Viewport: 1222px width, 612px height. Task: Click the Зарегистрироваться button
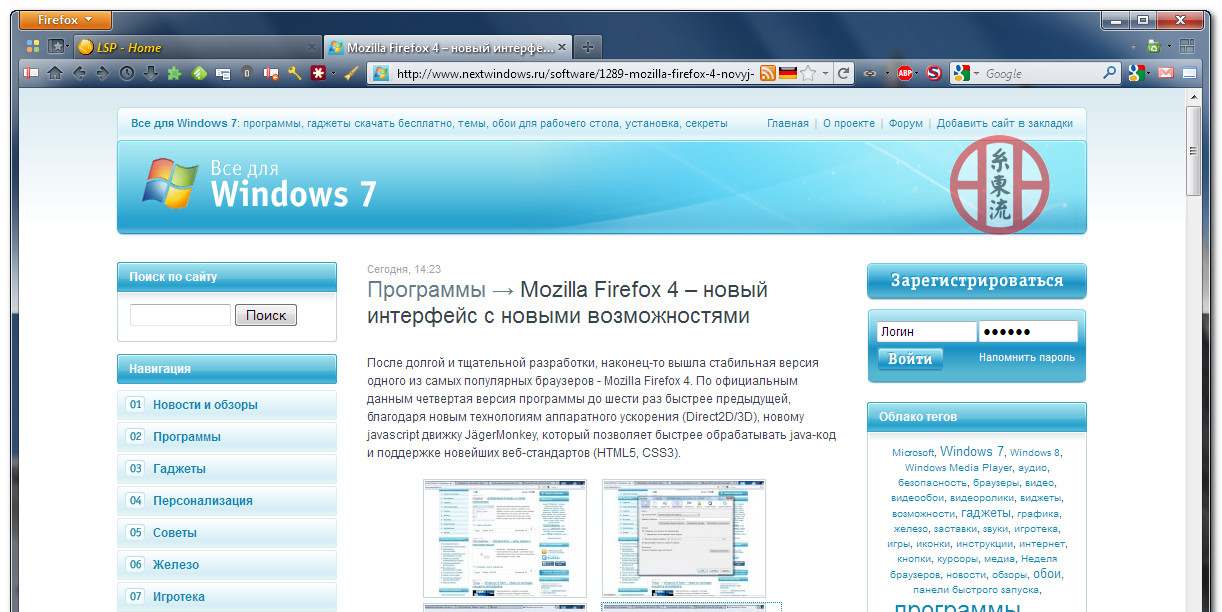(976, 281)
